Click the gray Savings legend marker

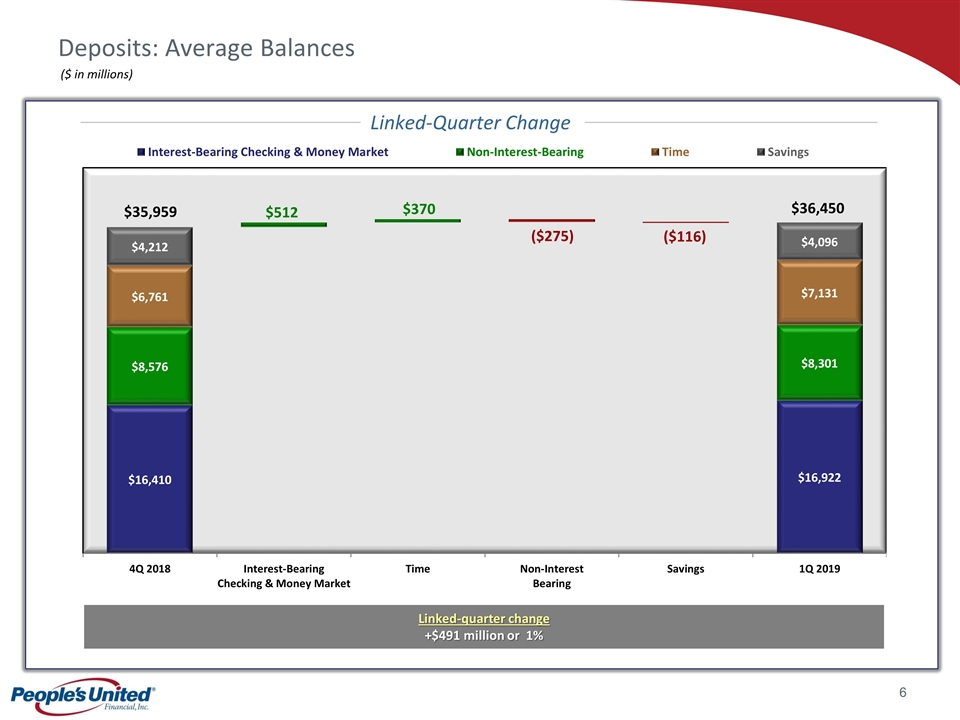coord(760,152)
